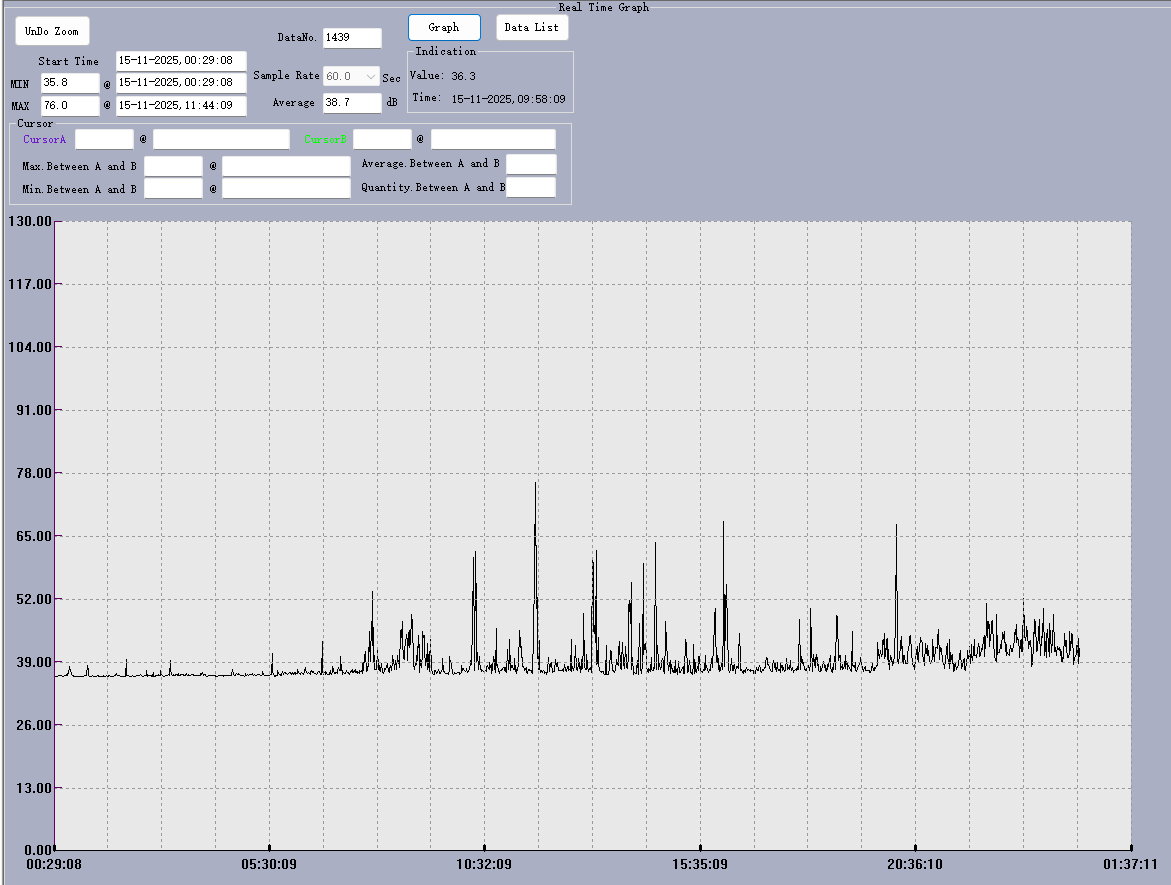
Task: Focus the CursorB value box
Action: [x=382, y=139]
